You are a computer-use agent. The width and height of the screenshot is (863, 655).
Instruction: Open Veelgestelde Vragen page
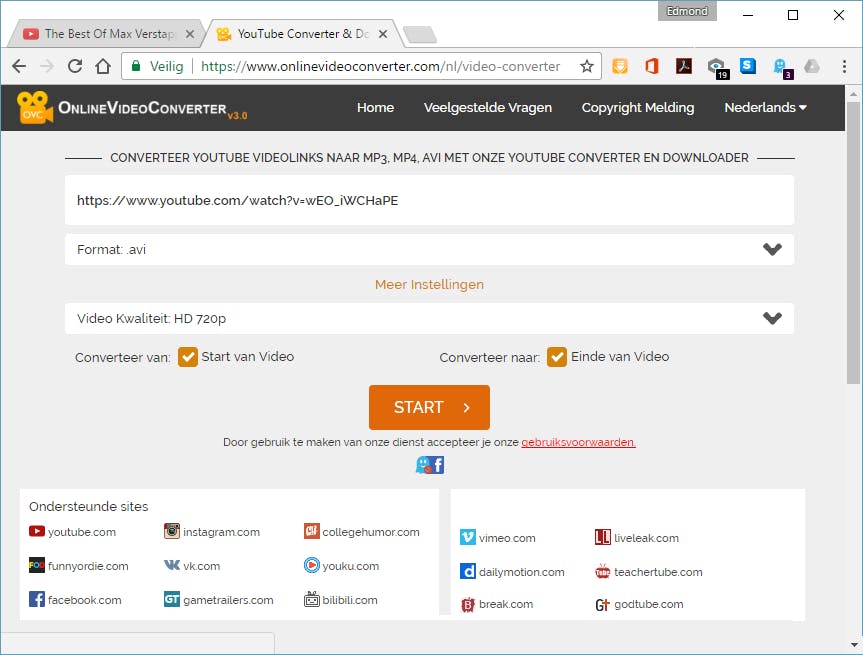pos(488,107)
